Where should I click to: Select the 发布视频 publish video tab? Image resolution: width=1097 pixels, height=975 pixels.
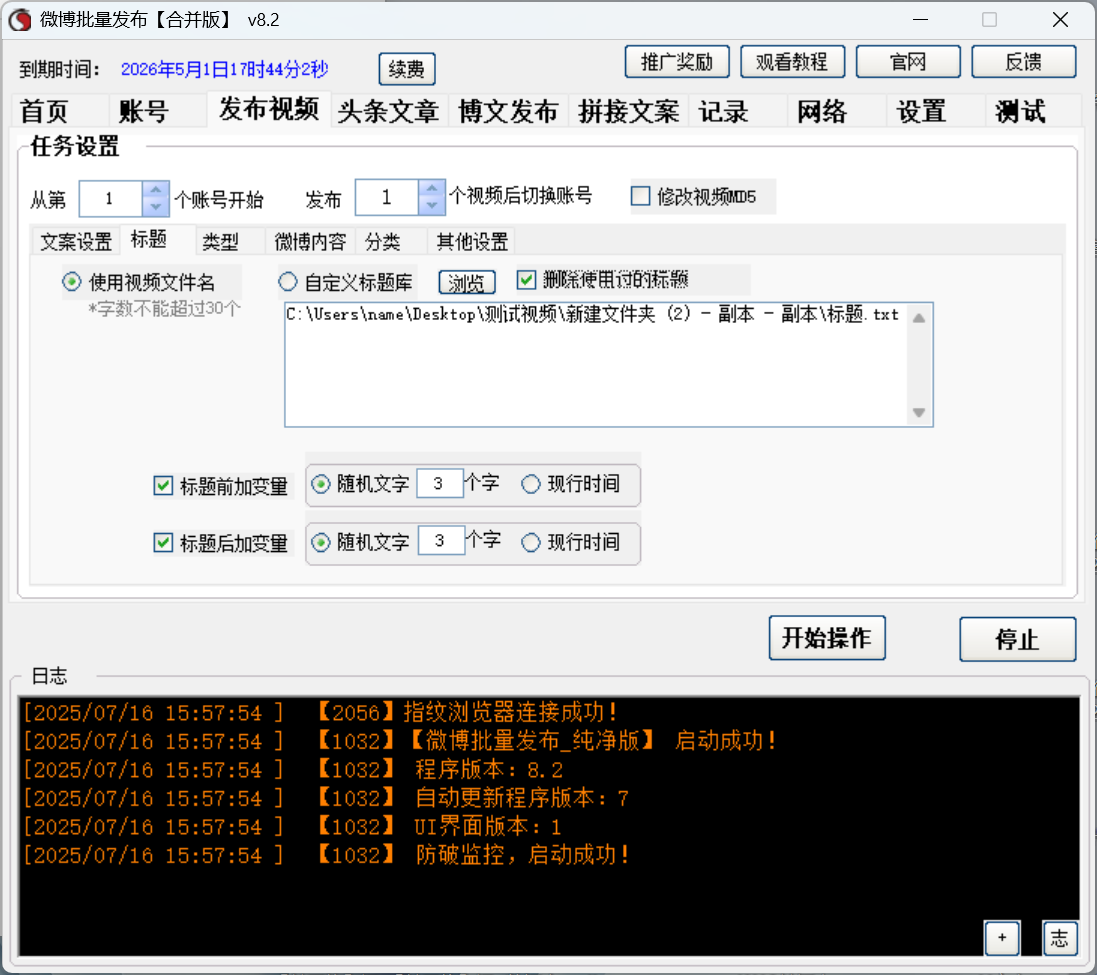pos(269,109)
